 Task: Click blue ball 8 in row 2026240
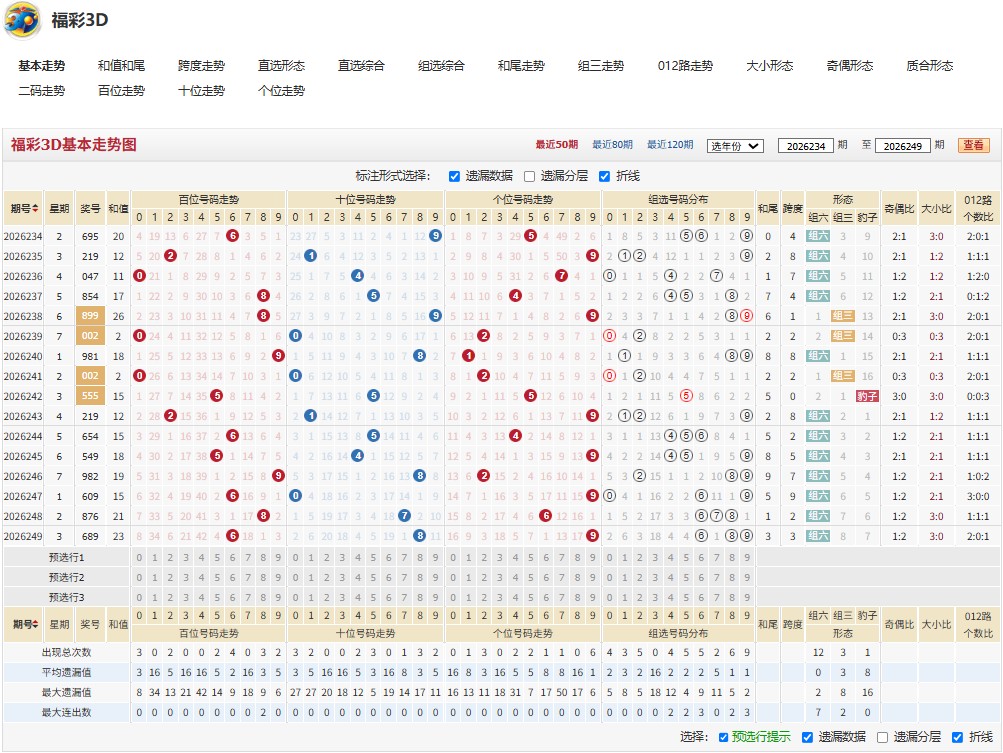point(420,356)
